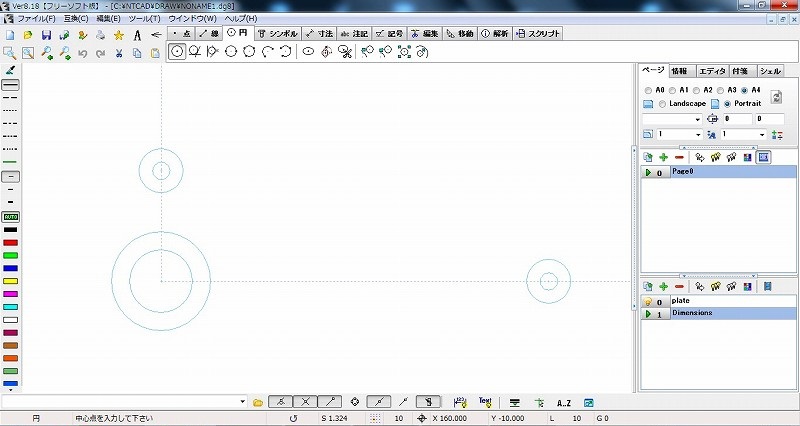The image size is (800, 426).
Task: Click the Text icon in bottom toolbar
Action: point(485,402)
